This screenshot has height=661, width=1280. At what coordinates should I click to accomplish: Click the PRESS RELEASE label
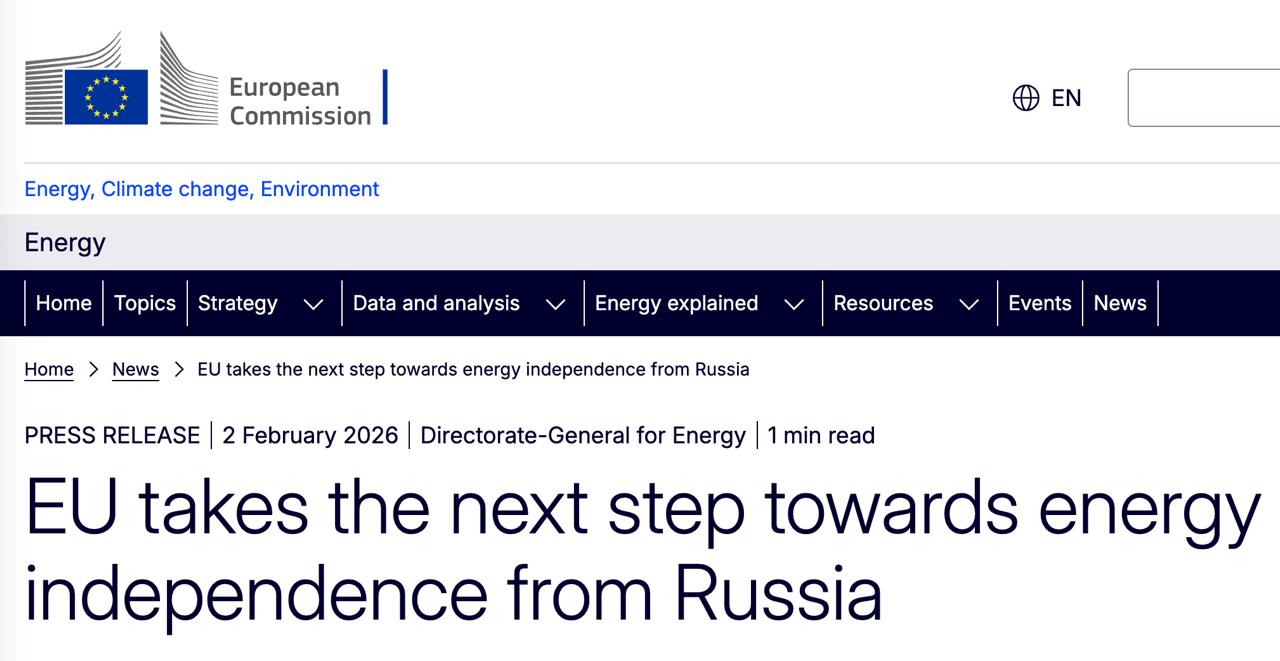pos(112,435)
